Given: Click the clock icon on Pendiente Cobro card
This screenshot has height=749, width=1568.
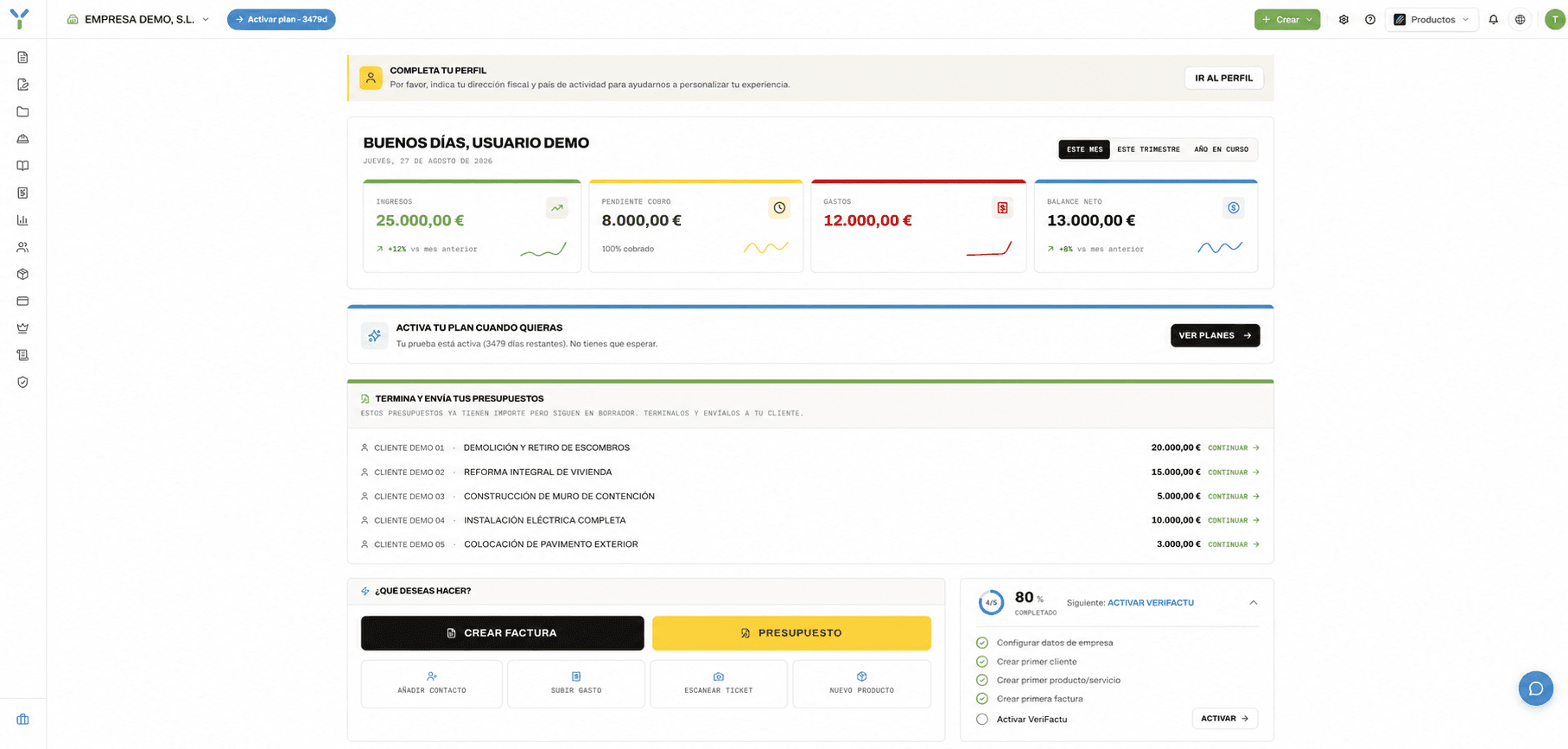Looking at the screenshot, I should point(779,207).
